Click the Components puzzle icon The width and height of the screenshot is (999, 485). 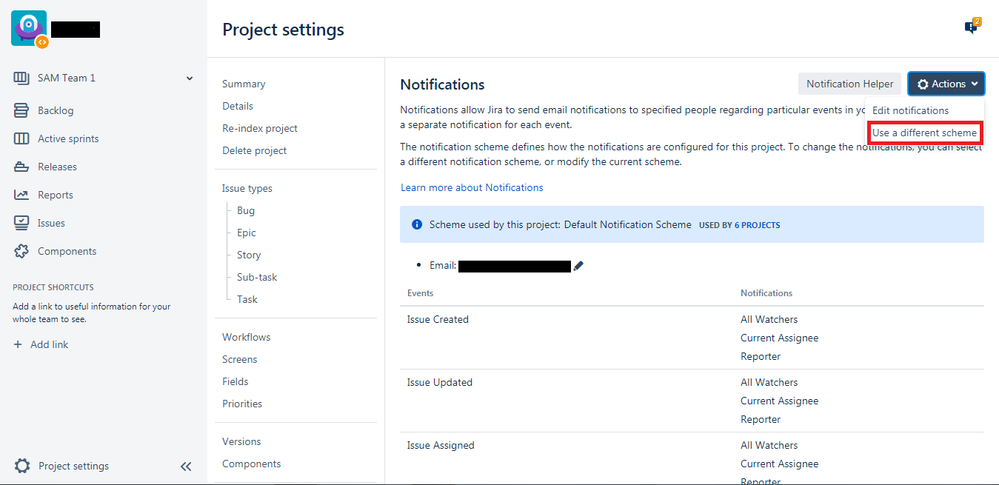coord(21,251)
